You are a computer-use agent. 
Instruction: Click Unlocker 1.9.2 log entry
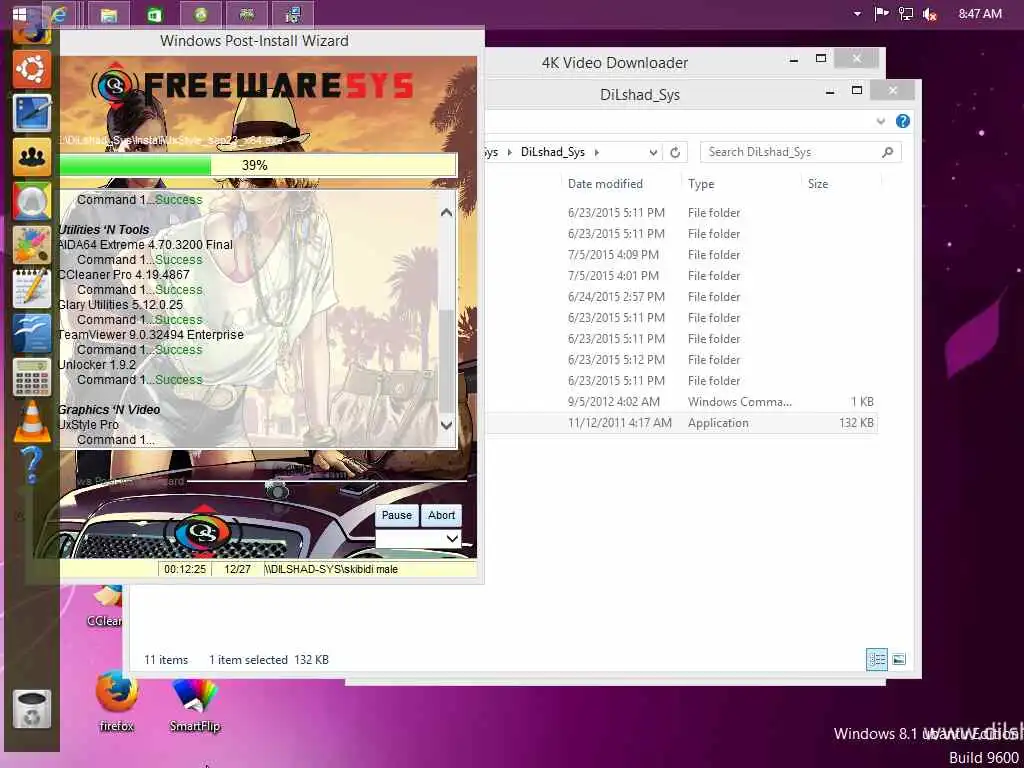(97, 365)
